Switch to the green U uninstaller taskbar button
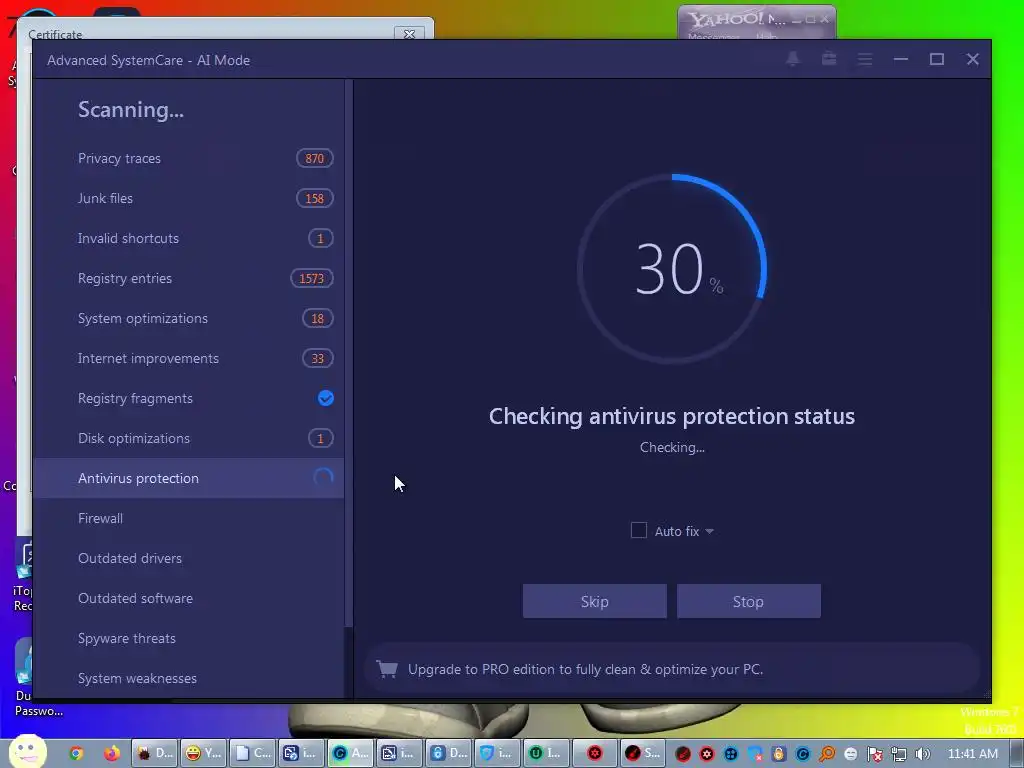The image size is (1024, 768). (546, 753)
